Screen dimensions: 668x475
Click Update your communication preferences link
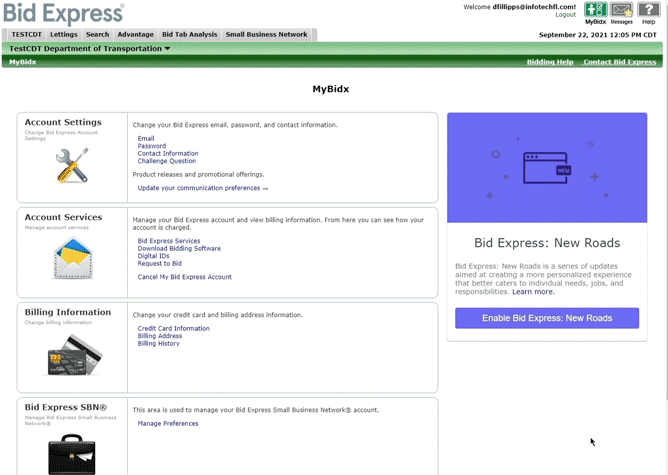[x=203, y=188]
